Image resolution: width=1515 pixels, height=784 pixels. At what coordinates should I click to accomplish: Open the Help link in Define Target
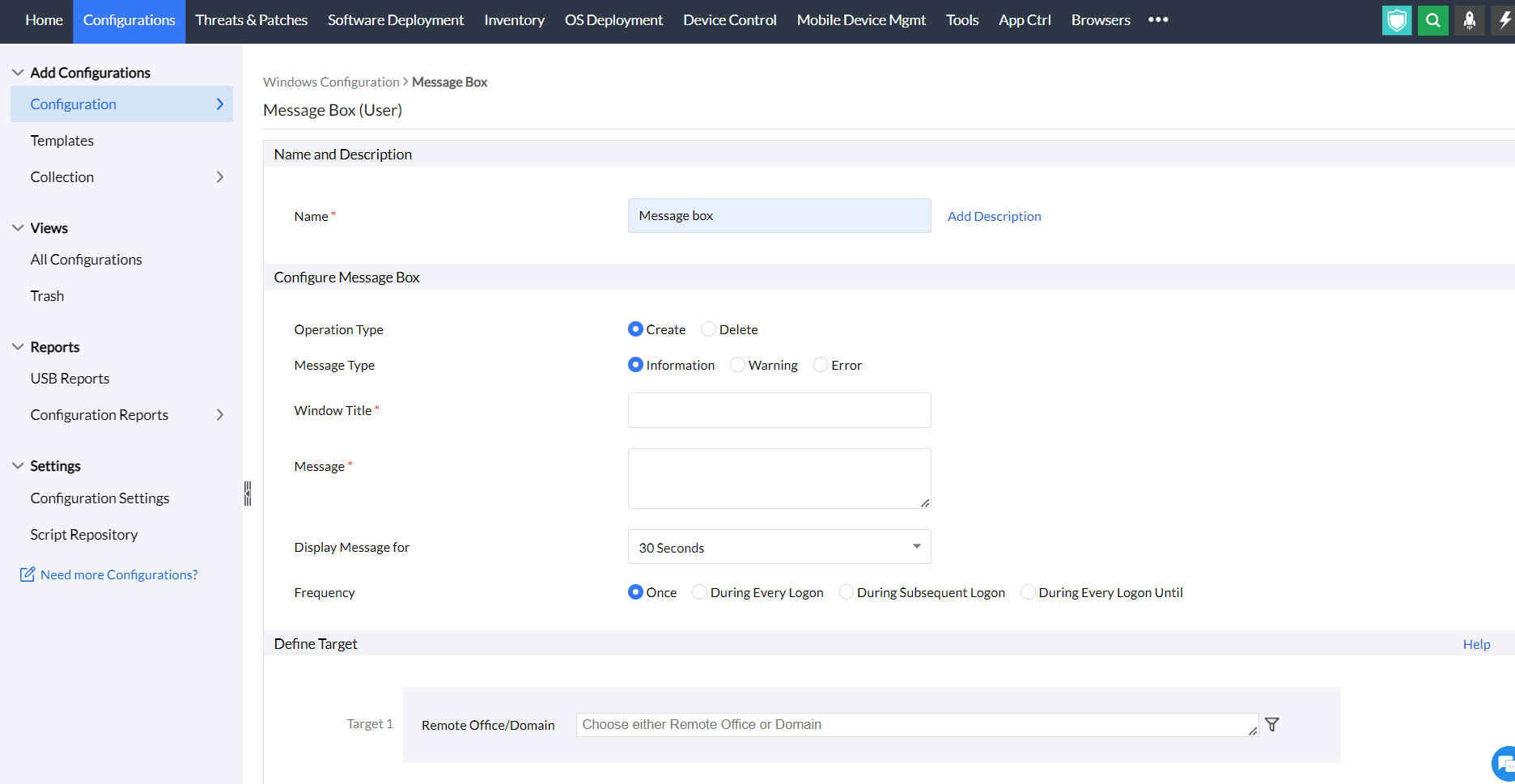(1476, 643)
